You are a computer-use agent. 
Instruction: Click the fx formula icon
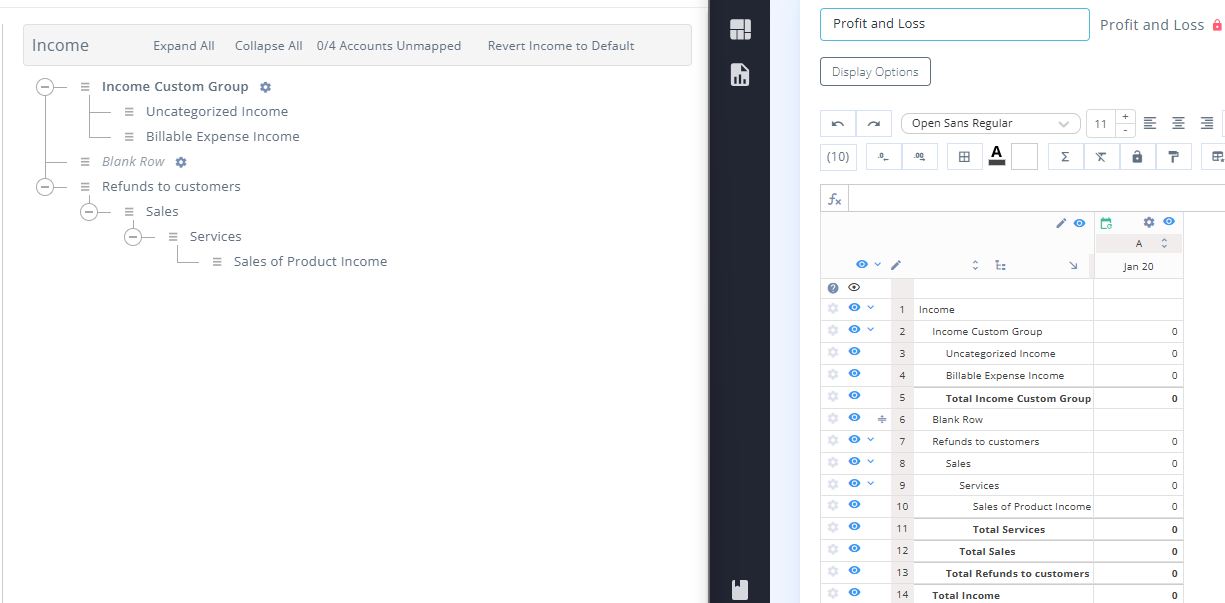[x=835, y=199]
